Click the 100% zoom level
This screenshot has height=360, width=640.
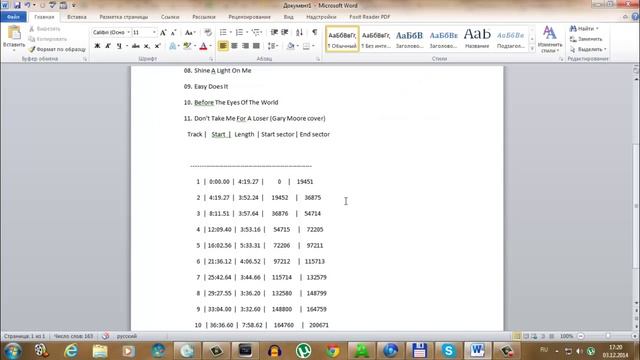pos(567,336)
